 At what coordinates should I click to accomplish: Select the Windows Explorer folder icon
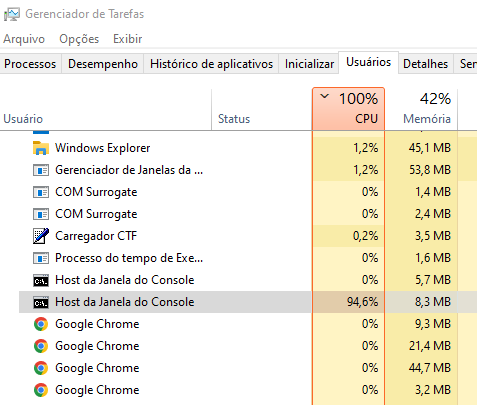tap(41, 148)
